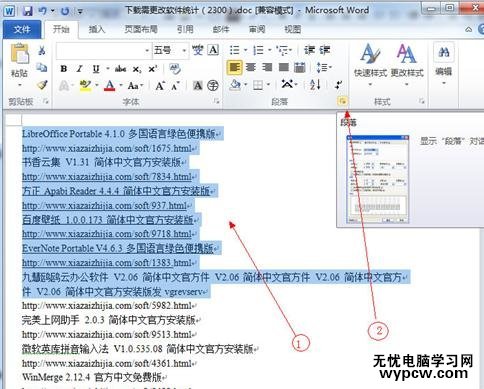Toggle Underline formatting

(96, 69)
